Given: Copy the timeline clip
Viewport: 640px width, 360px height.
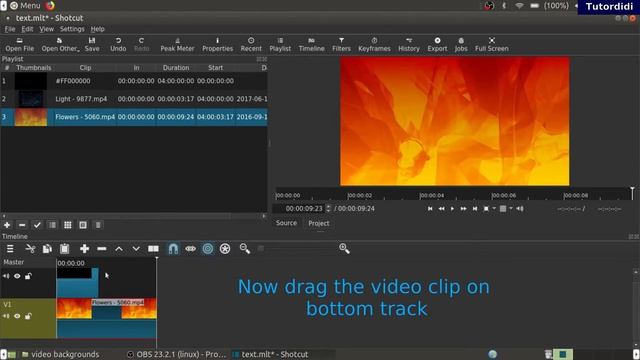Looking at the screenshot, I should [47, 249].
